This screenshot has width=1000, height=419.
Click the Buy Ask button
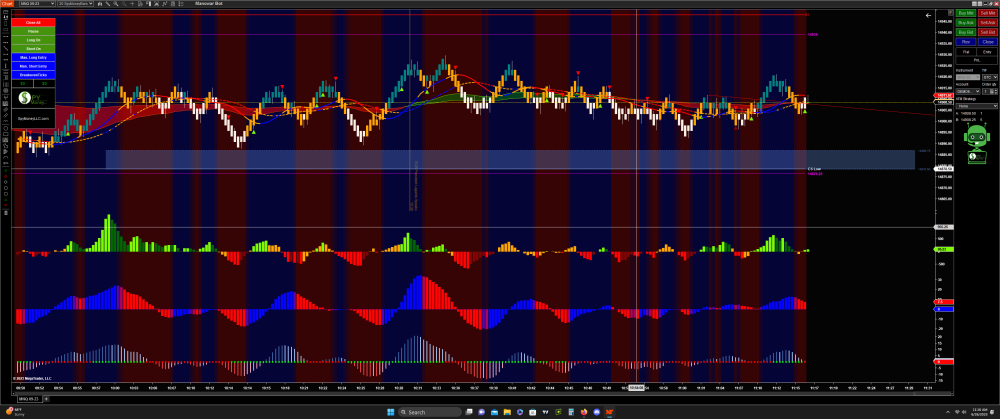pyautogui.click(x=965, y=22)
